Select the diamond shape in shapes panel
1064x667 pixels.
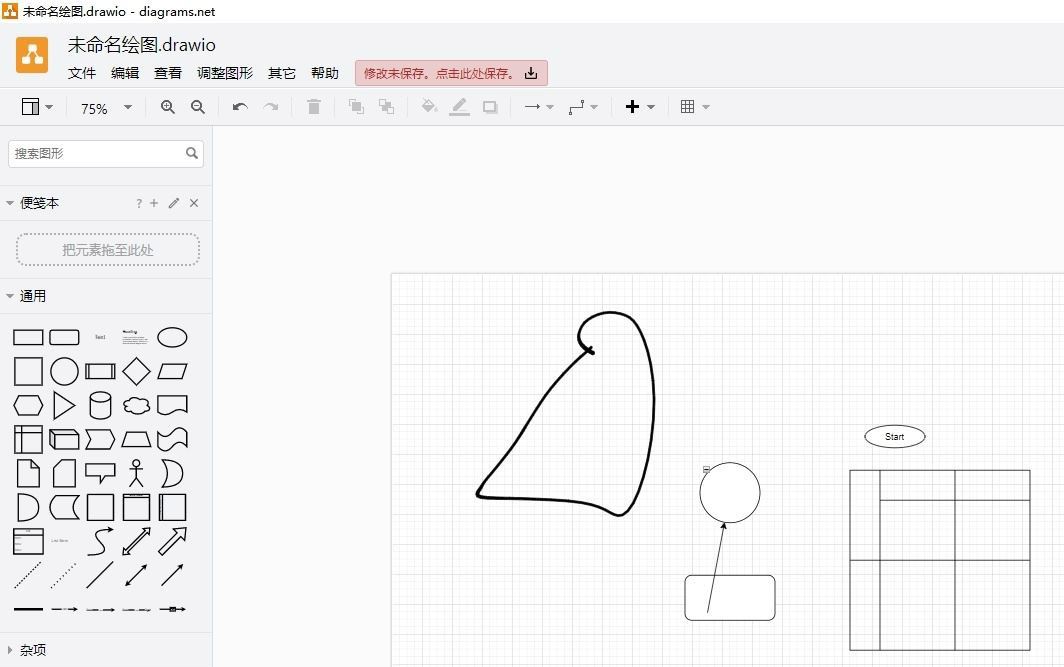click(136, 371)
